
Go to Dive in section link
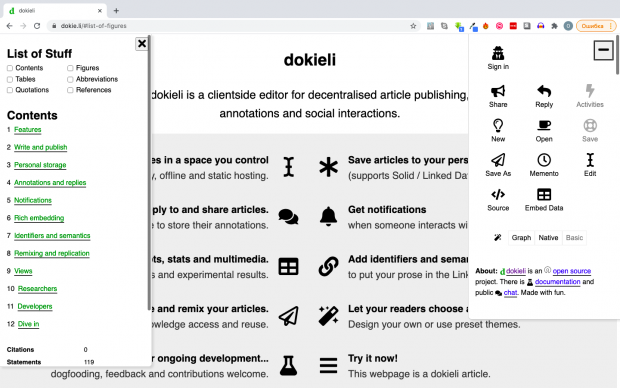point(28,324)
